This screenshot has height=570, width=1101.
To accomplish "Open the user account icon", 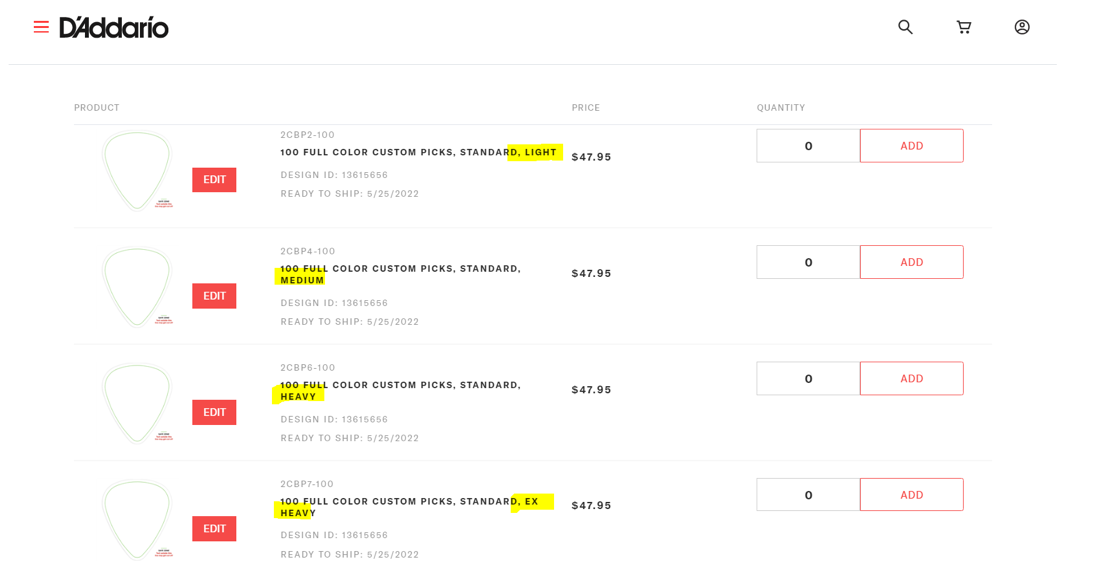I will 1022,27.
